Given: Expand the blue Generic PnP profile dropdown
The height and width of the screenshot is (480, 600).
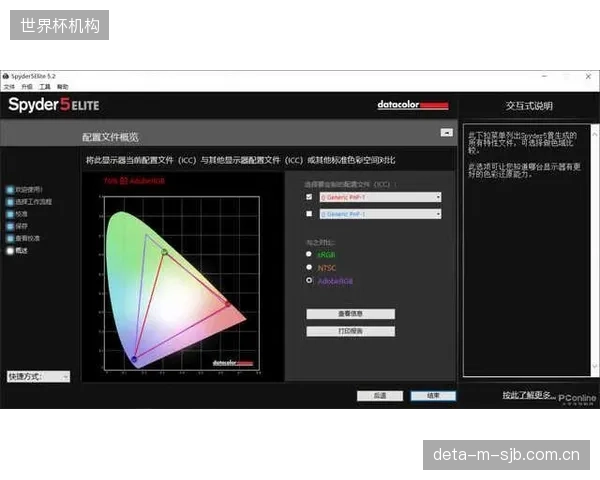Looking at the screenshot, I should tap(380, 214).
